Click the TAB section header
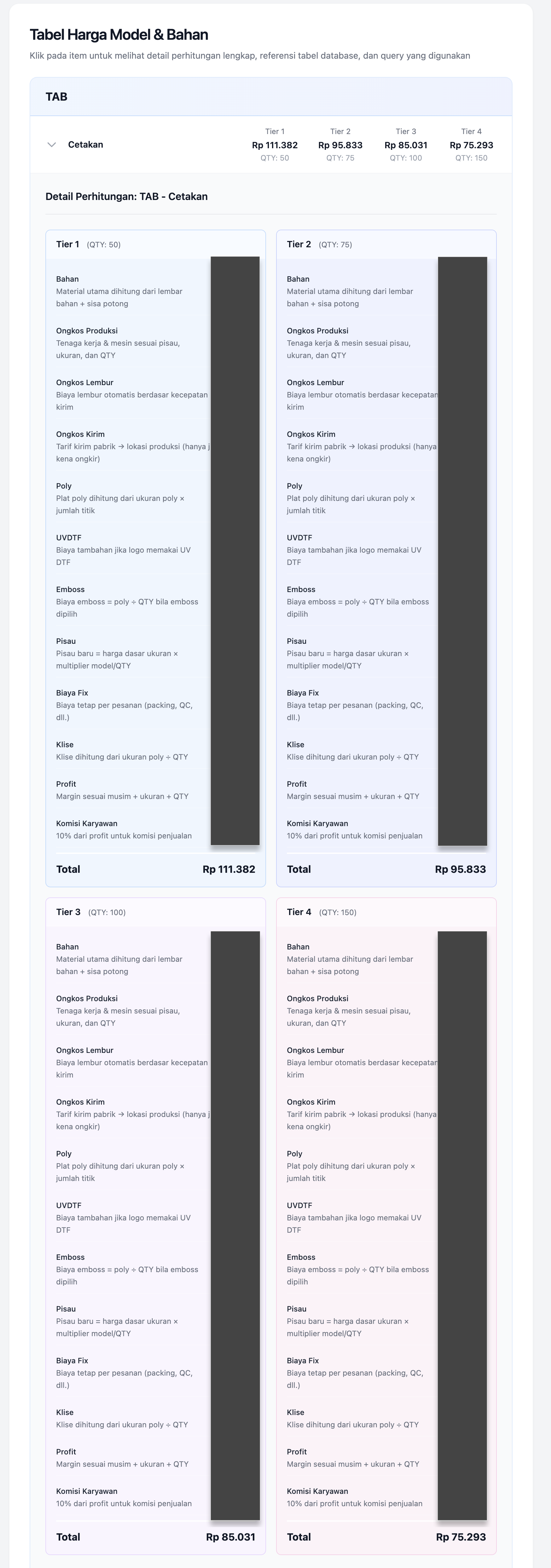Viewport: 551px width, 1568px height. pyautogui.click(x=56, y=97)
